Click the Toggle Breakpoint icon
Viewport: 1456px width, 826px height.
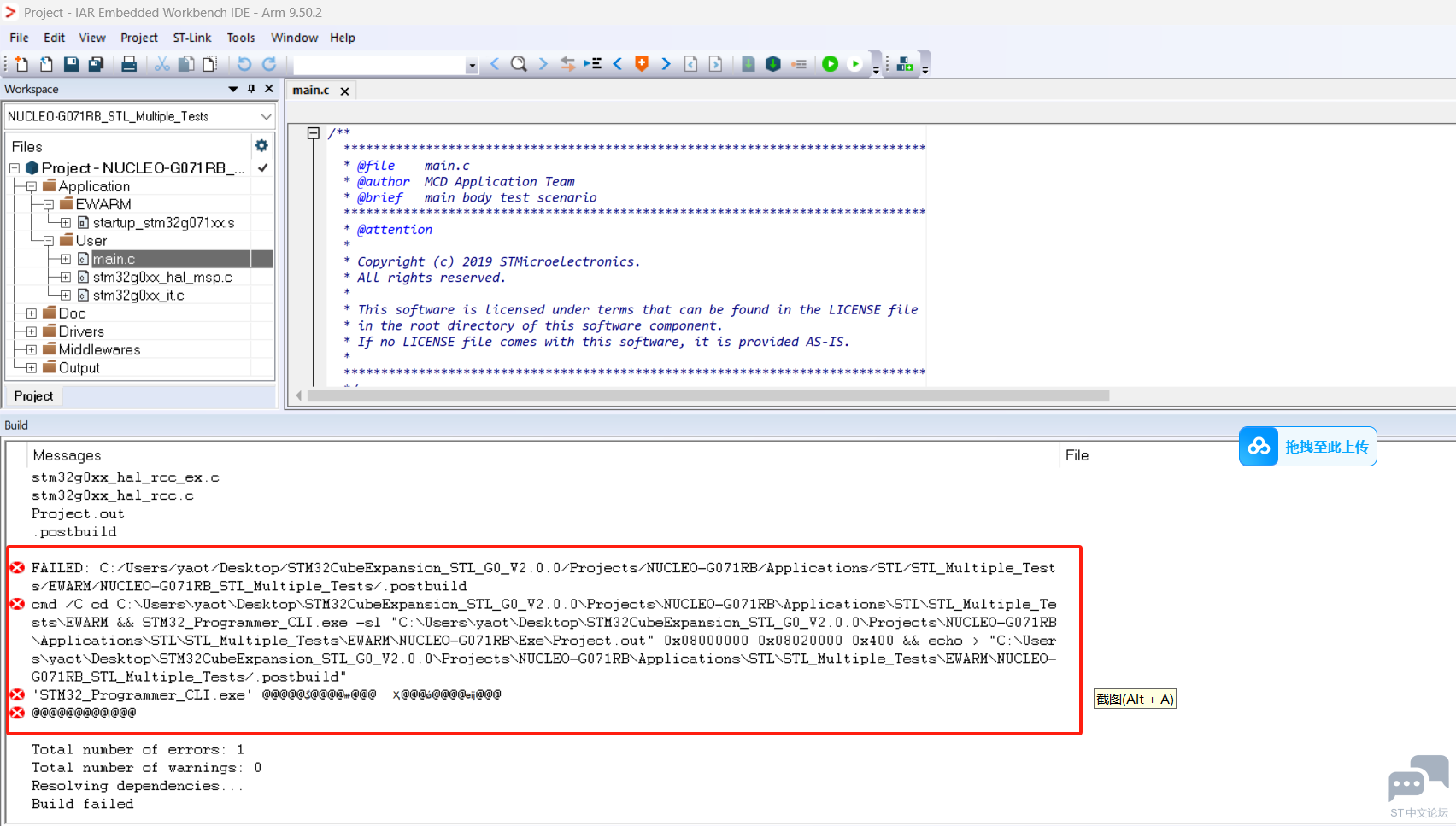click(800, 64)
